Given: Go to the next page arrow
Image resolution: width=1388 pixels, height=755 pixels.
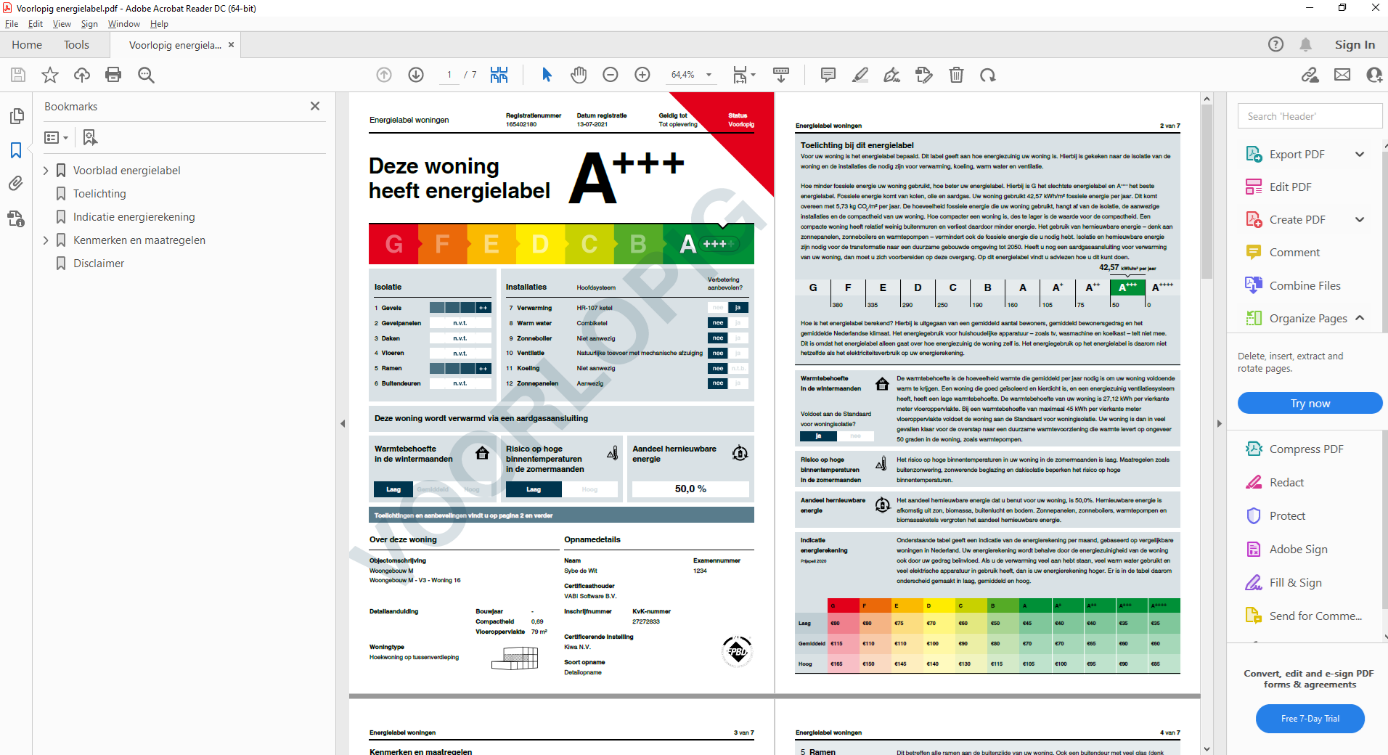Looking at the screenshot, I should pos(416,75).
